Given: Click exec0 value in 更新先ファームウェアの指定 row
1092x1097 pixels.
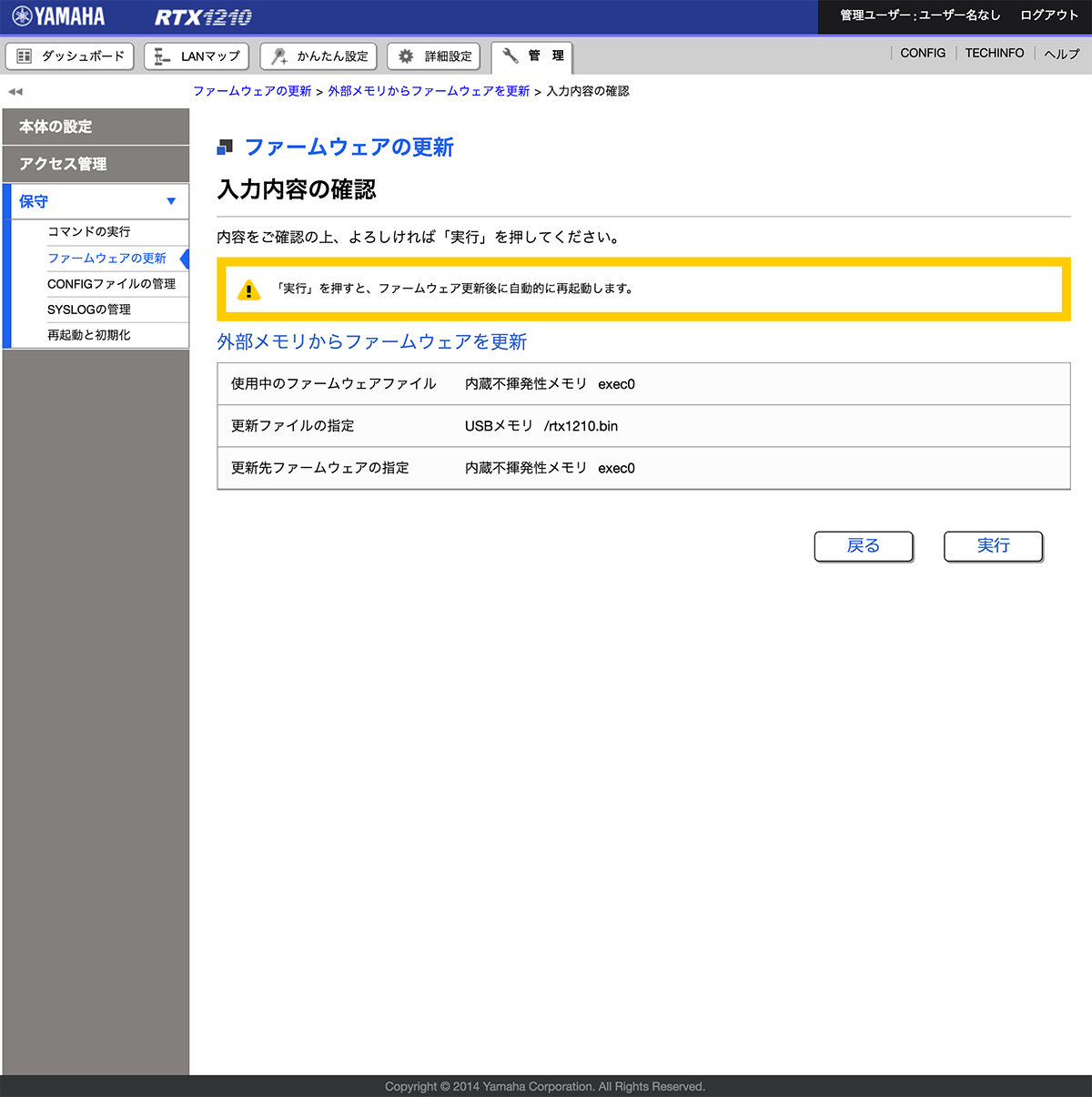Looking at the screenshot, I should pyautogui.click(x=616, y=468).
